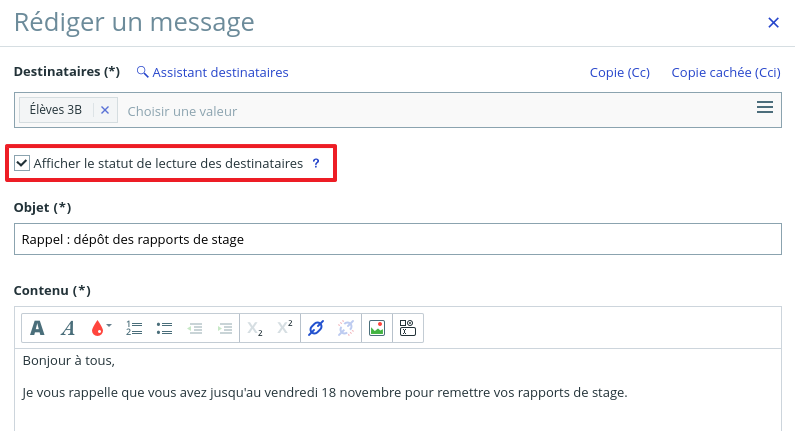The image size is (795, 431).
Task: Increase the paragraph indent
Action: click(x=225, y=328)
